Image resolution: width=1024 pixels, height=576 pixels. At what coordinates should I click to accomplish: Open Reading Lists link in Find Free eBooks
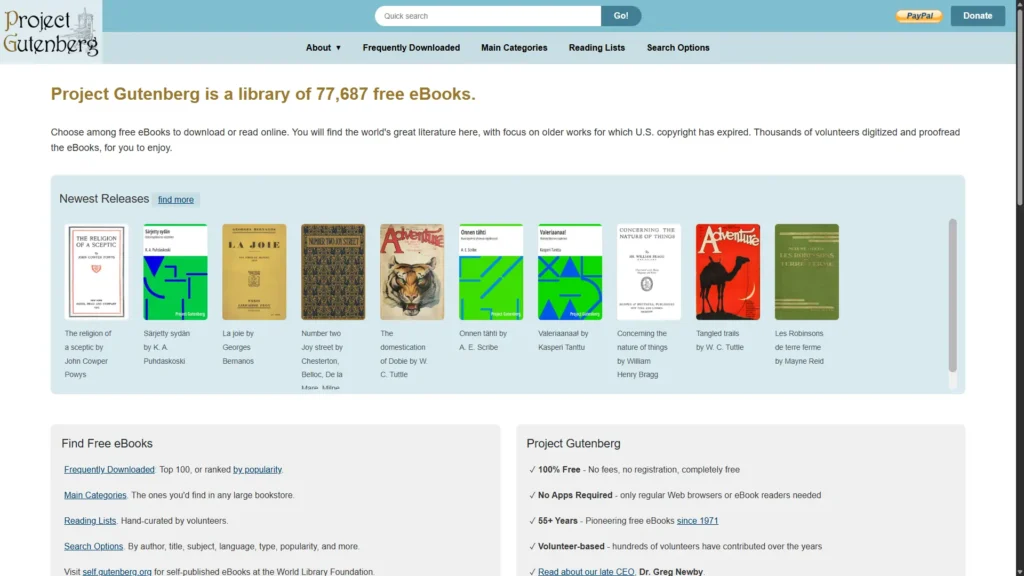click(x=89, y=520)
